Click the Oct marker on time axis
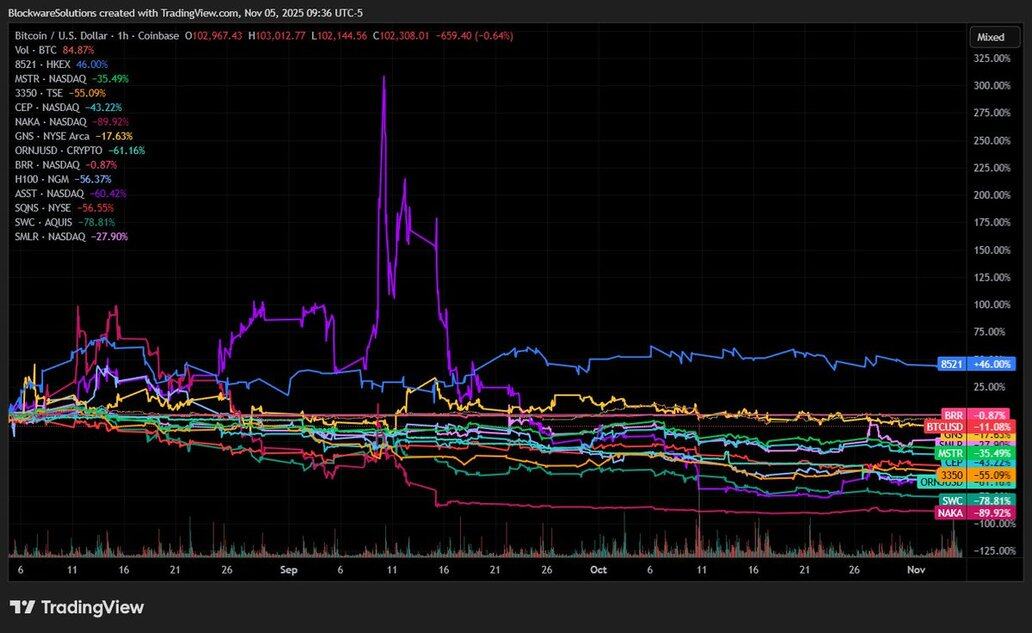Screen dimensions: 1032x633 [598, 568]
